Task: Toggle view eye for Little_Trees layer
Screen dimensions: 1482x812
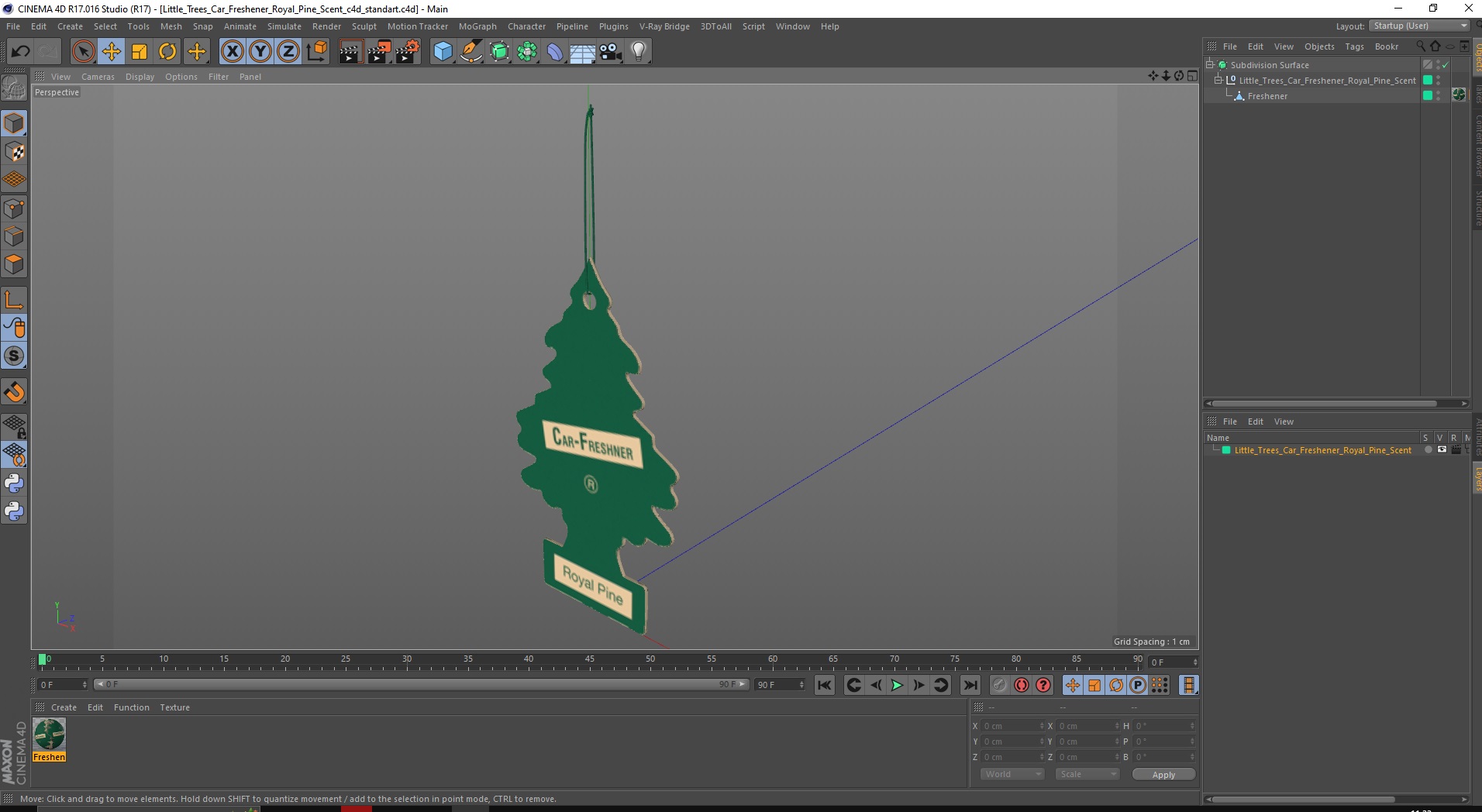Action: (1442, 449)
